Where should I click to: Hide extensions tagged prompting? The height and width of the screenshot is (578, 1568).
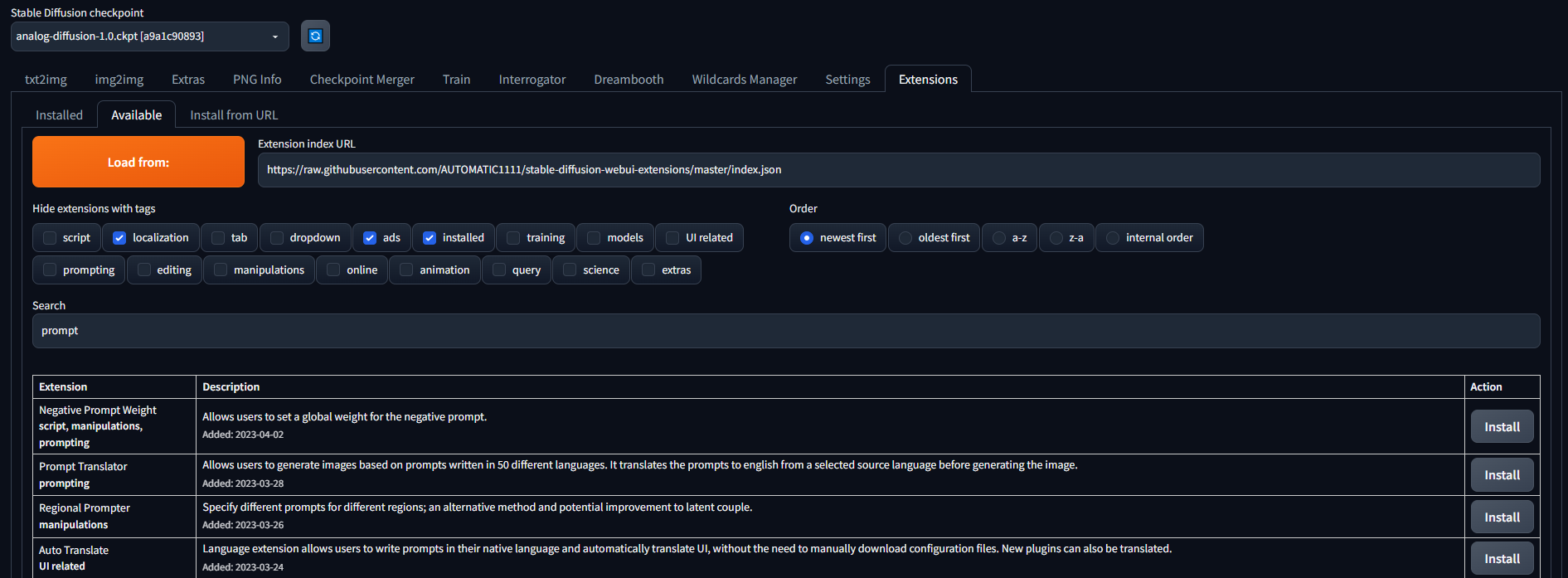(50, 270)
